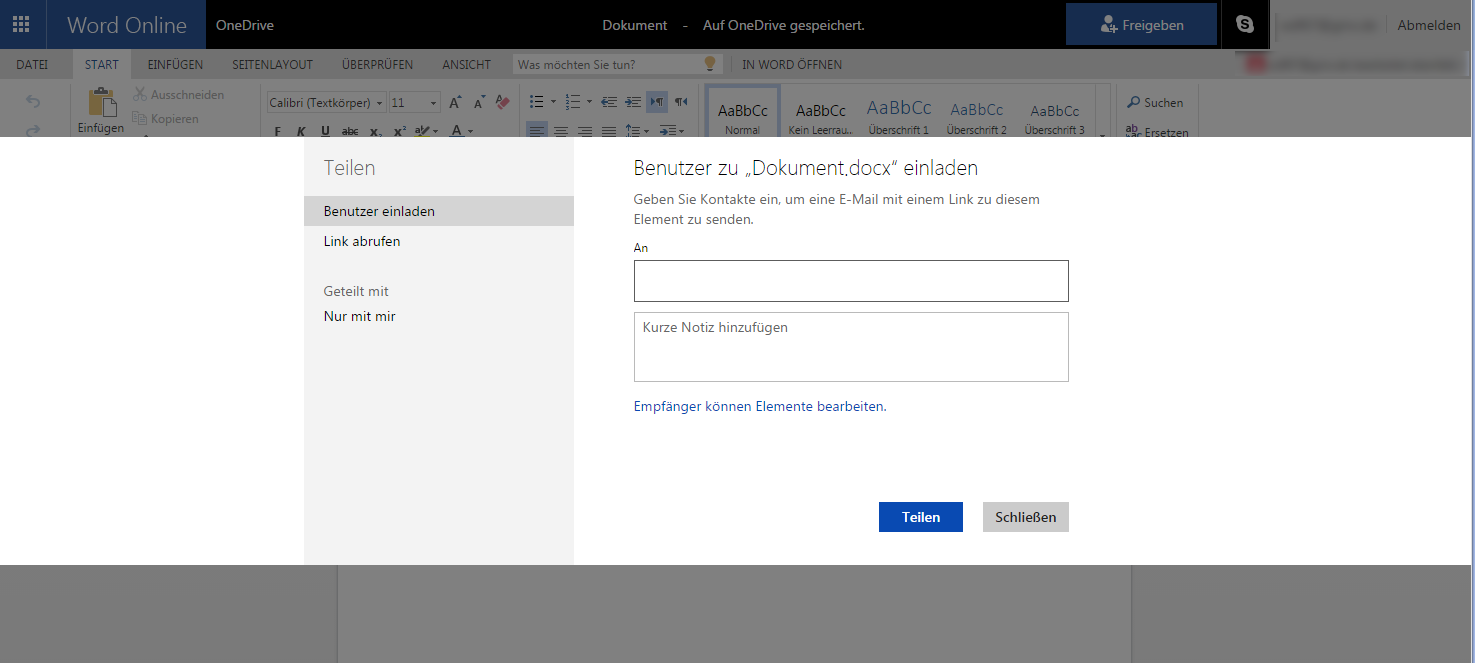Viewport: 1475px width, 663px height.
Task: Click IN WORD ÖFFNEN
Action: click(x=792, y=65)
